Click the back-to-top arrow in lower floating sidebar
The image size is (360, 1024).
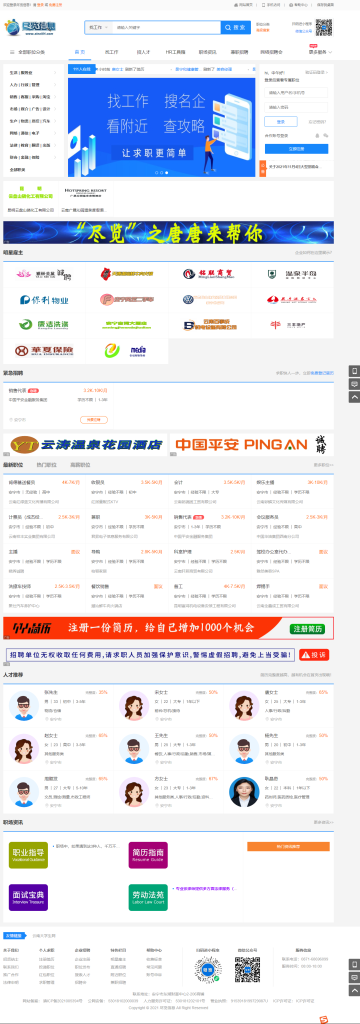click(x=354, y=990)
